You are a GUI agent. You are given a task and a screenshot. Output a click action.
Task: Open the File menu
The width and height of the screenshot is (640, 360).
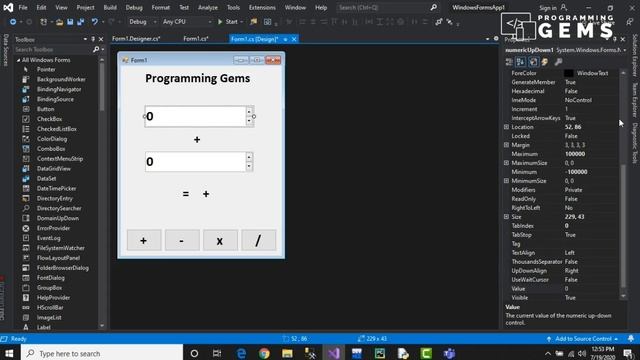pos(23,7)
